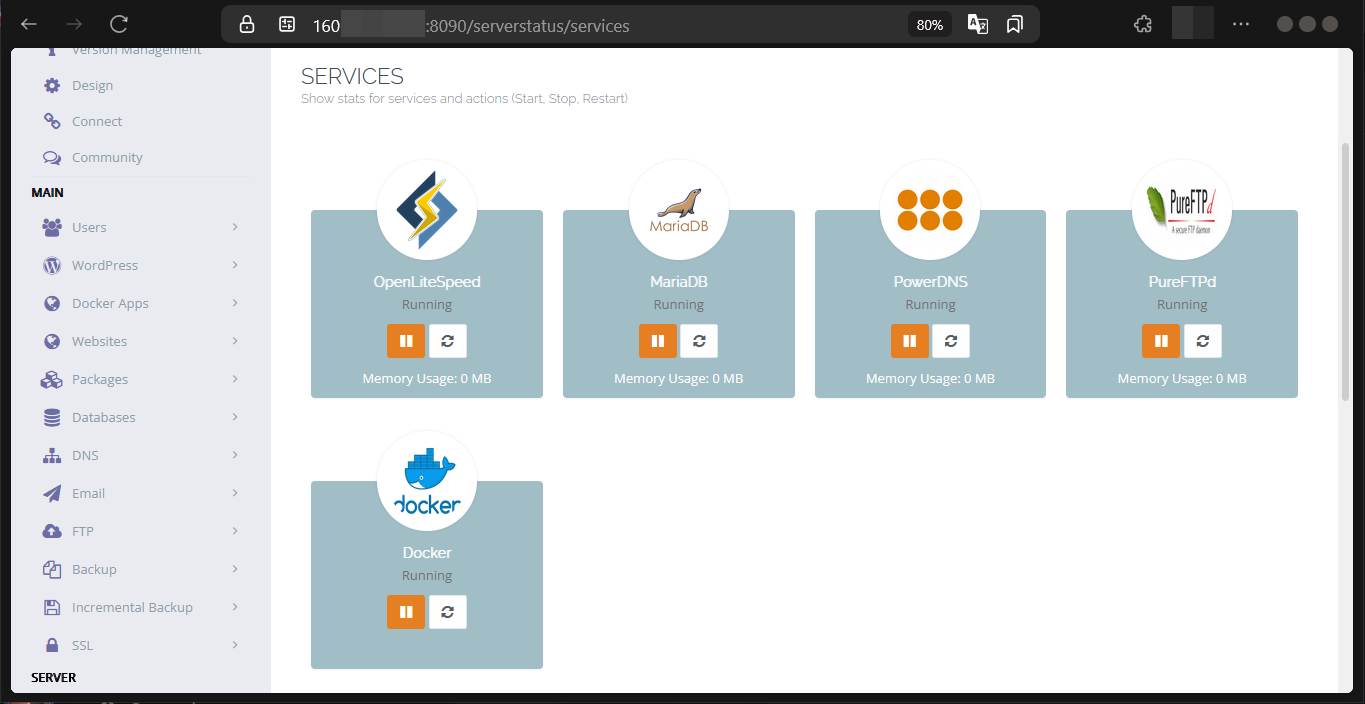Stop the MariaDB service
Viewport: 1365px width, 704px height.
click(x=658, y=341)
